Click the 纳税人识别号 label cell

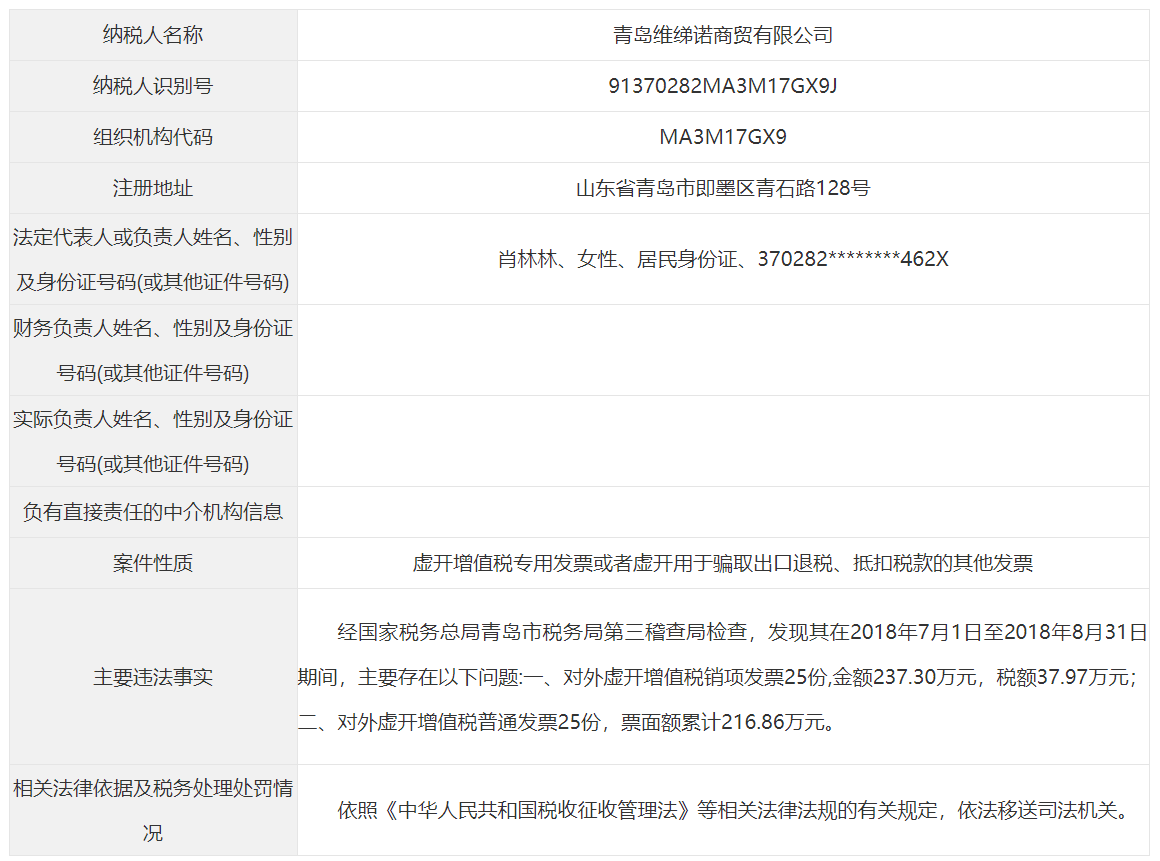(153, 86)
